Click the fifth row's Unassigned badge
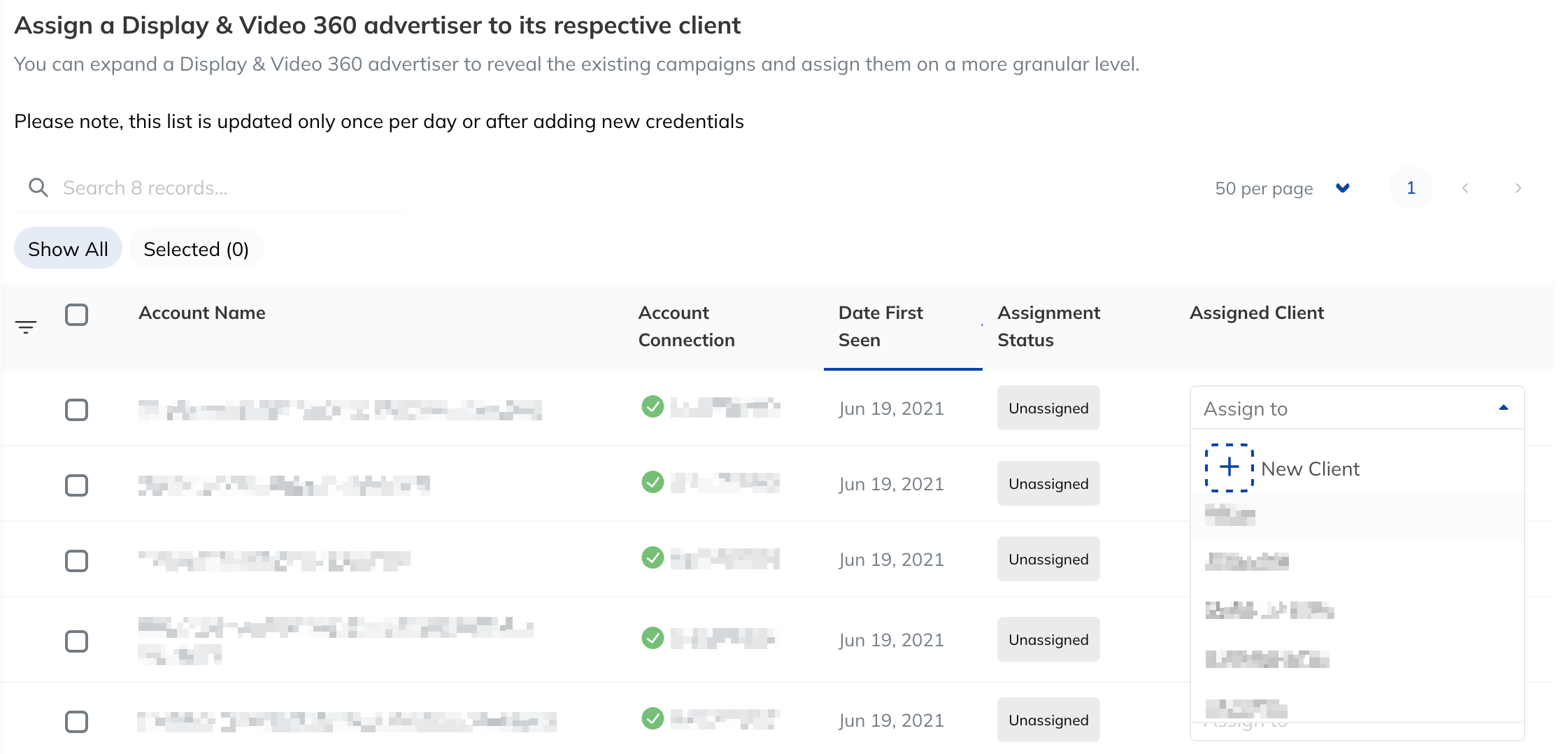1568x754 pixels. tap(1048, 720)
